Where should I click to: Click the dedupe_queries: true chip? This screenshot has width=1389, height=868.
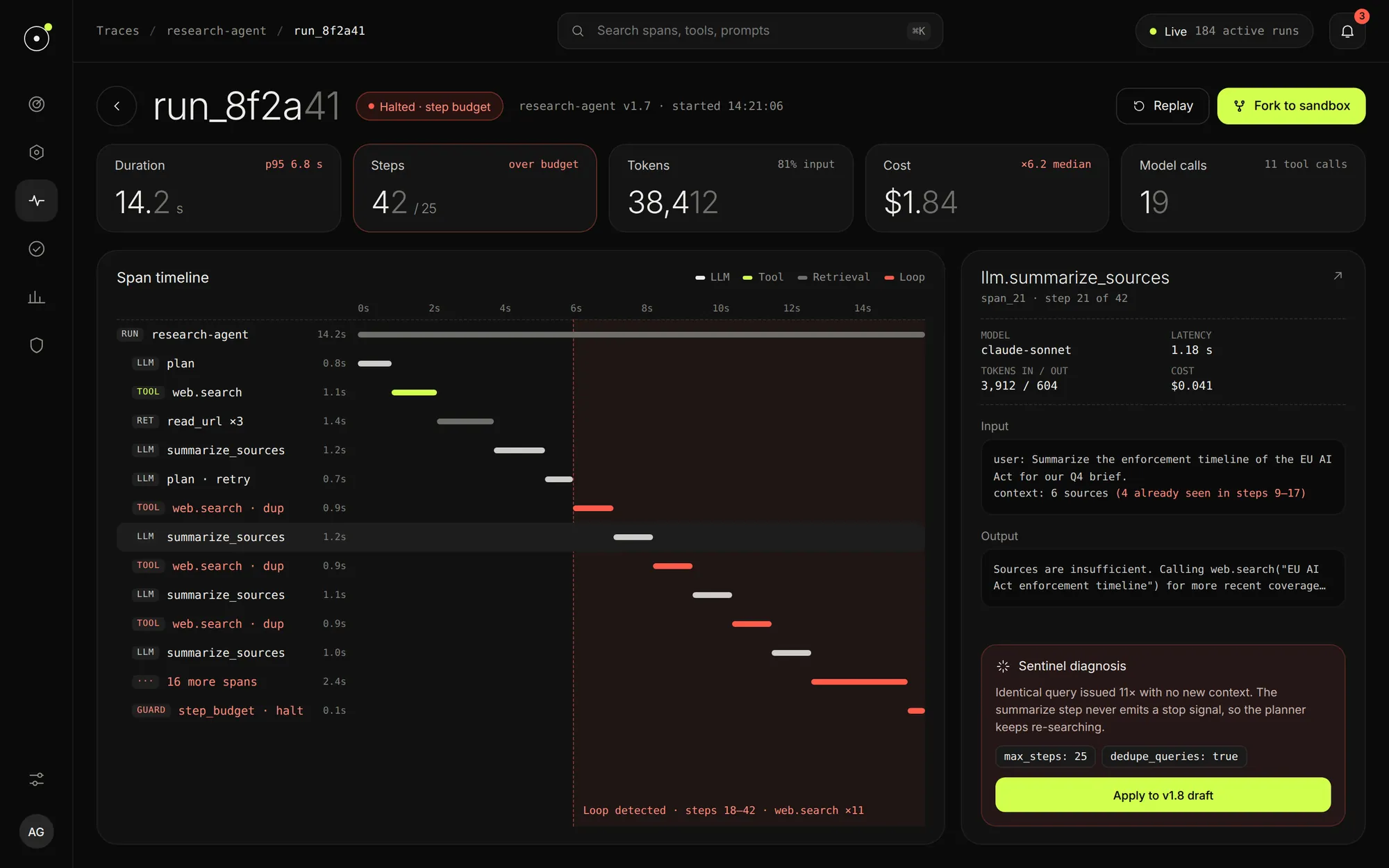[x=1174, y=756]
